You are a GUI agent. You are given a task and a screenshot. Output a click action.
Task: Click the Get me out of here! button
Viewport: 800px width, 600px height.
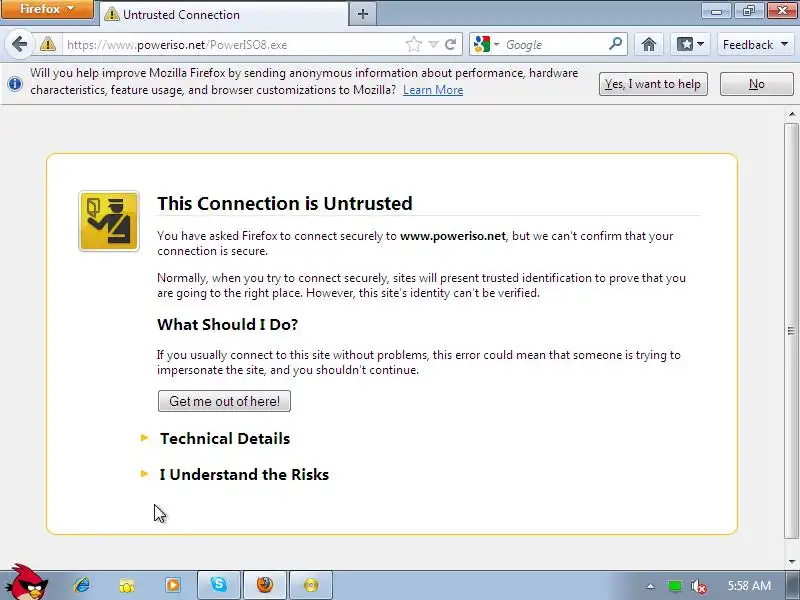coord(224,401)
